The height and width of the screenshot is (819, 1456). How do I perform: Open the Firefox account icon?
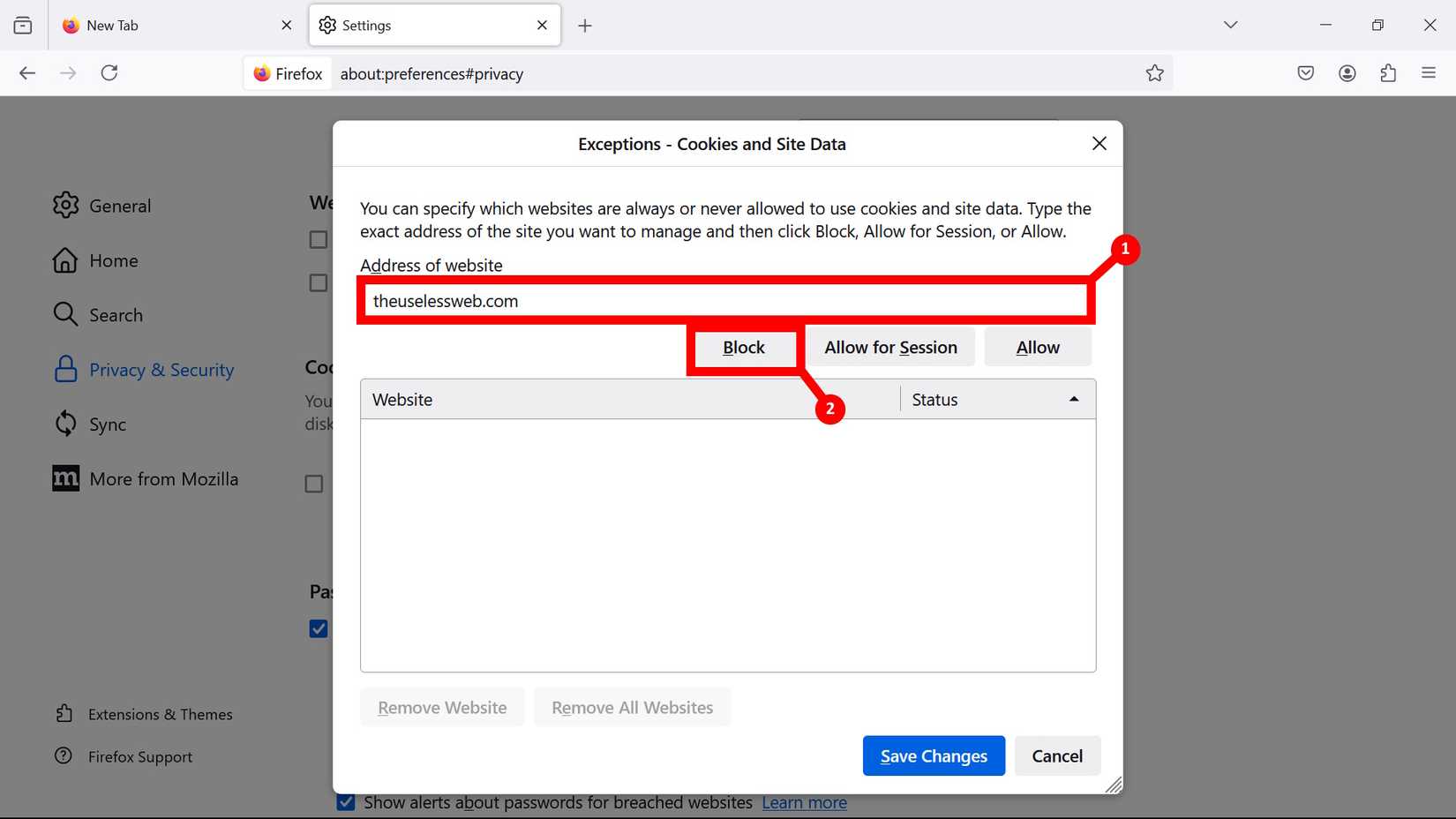click(1347, 73)
